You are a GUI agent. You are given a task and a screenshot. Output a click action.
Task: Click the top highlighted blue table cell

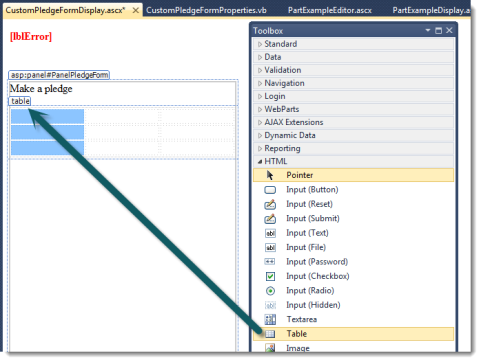coord(47,116)
